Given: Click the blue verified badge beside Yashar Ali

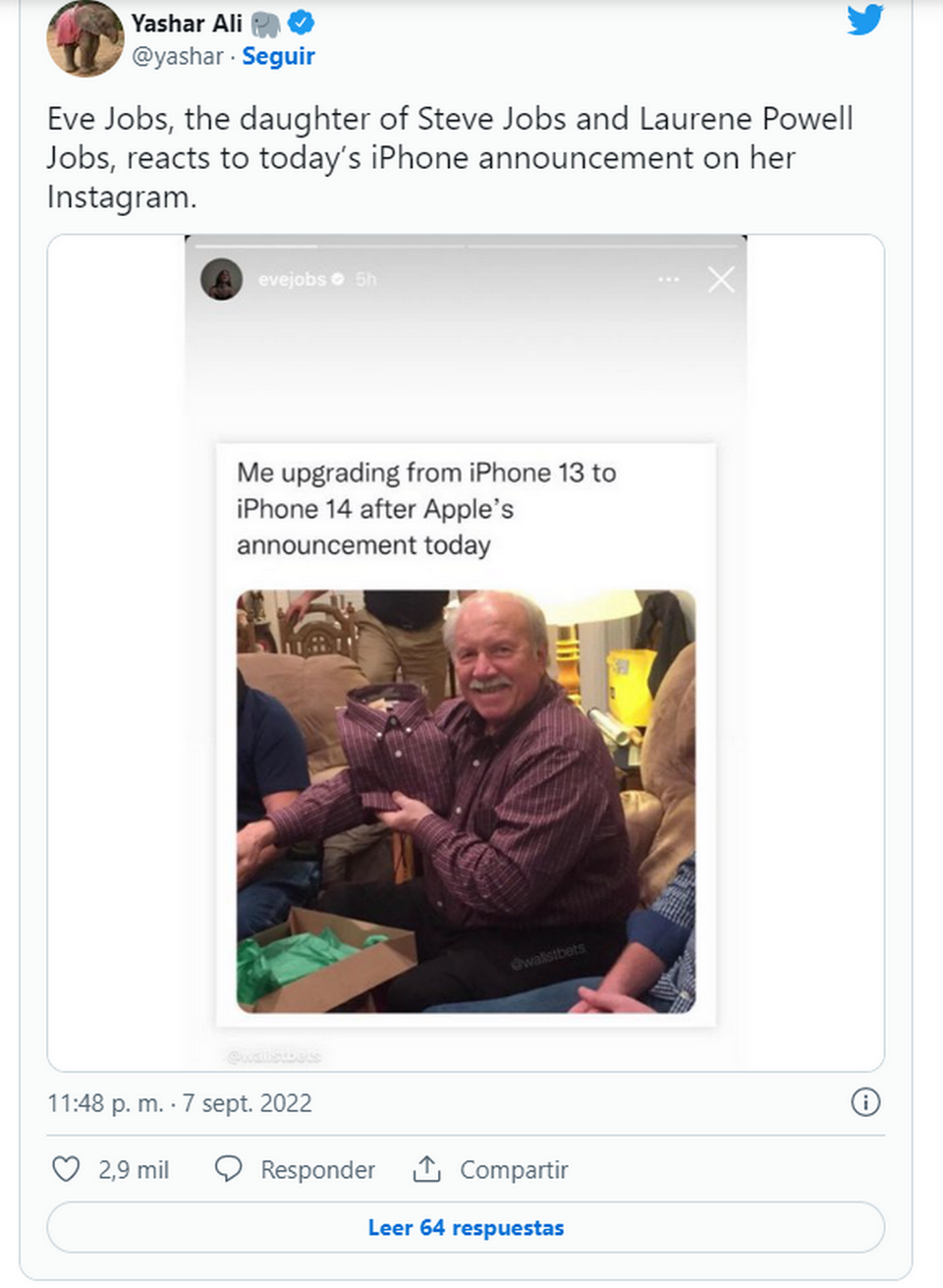Looking at the screenshot, I should (x=301, y=23).
